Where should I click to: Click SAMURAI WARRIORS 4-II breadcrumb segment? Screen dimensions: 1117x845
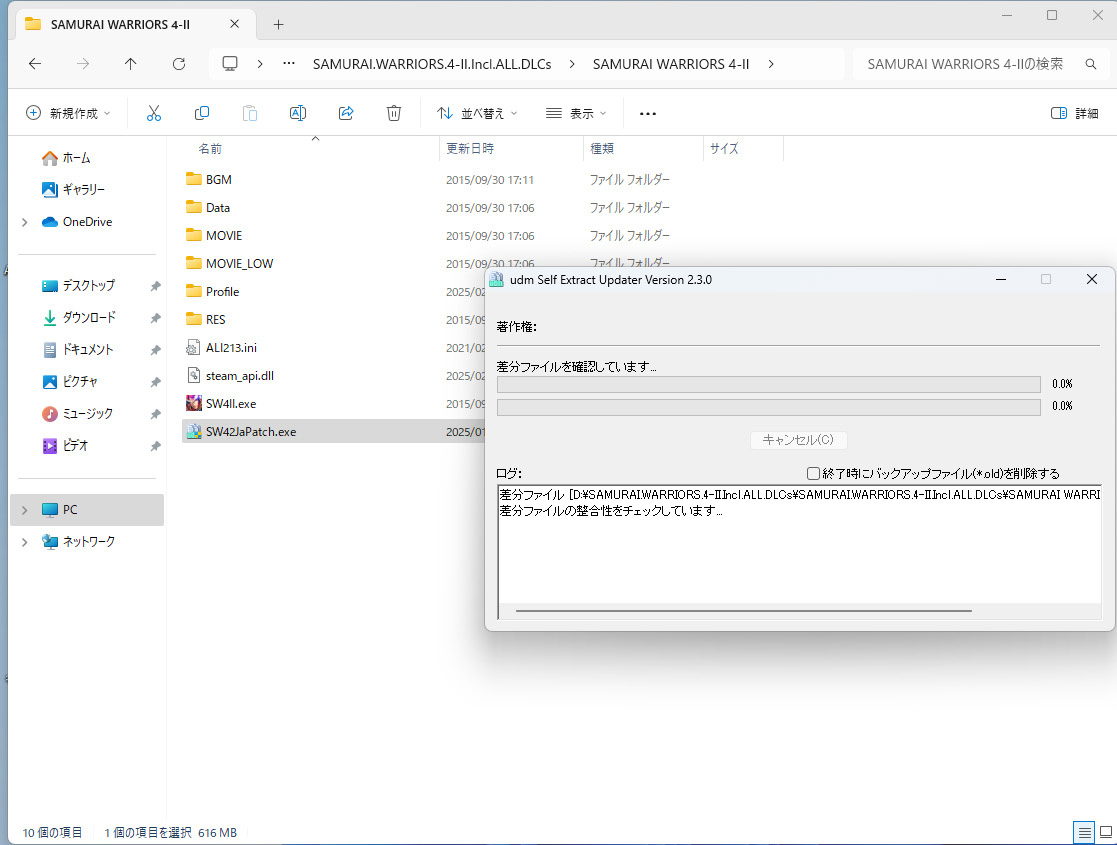point(671,64)
